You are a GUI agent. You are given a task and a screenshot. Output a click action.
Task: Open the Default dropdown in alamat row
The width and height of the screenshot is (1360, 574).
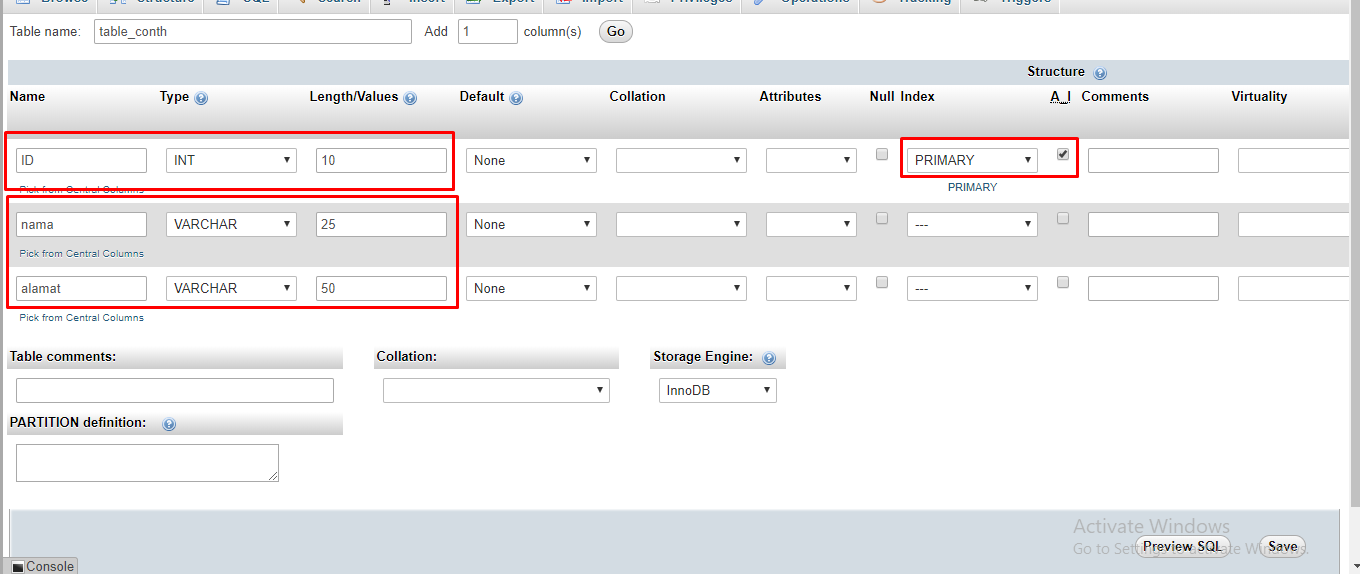pyautogui.click(x=531, y=288)
